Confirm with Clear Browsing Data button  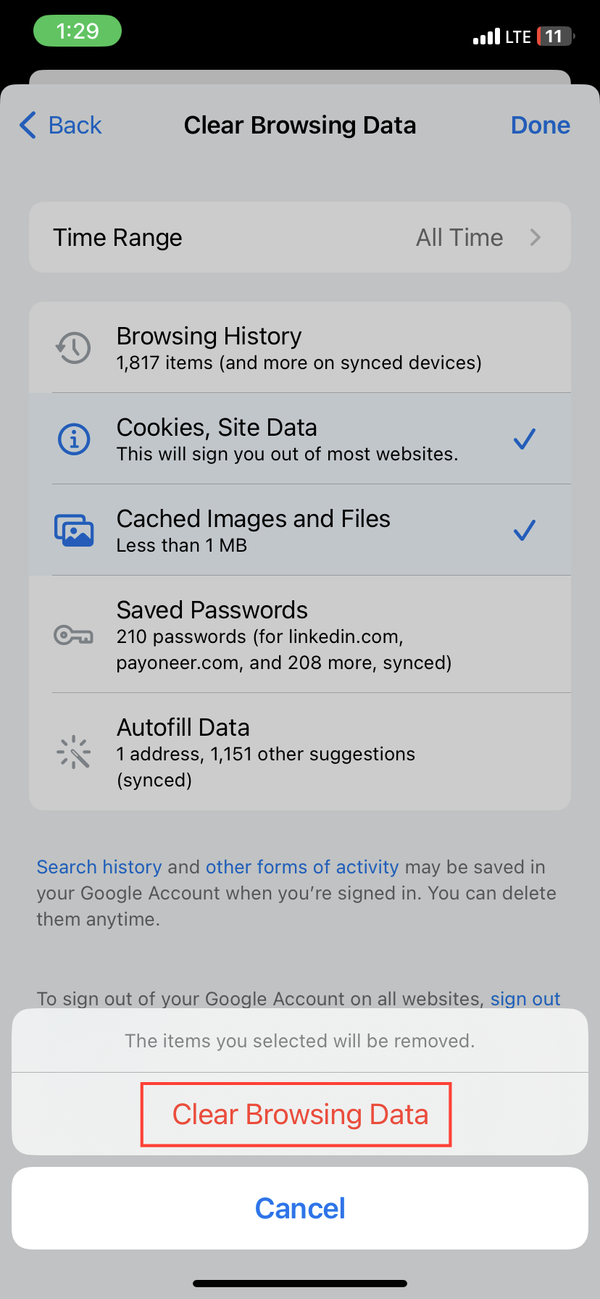point(300,1115)
